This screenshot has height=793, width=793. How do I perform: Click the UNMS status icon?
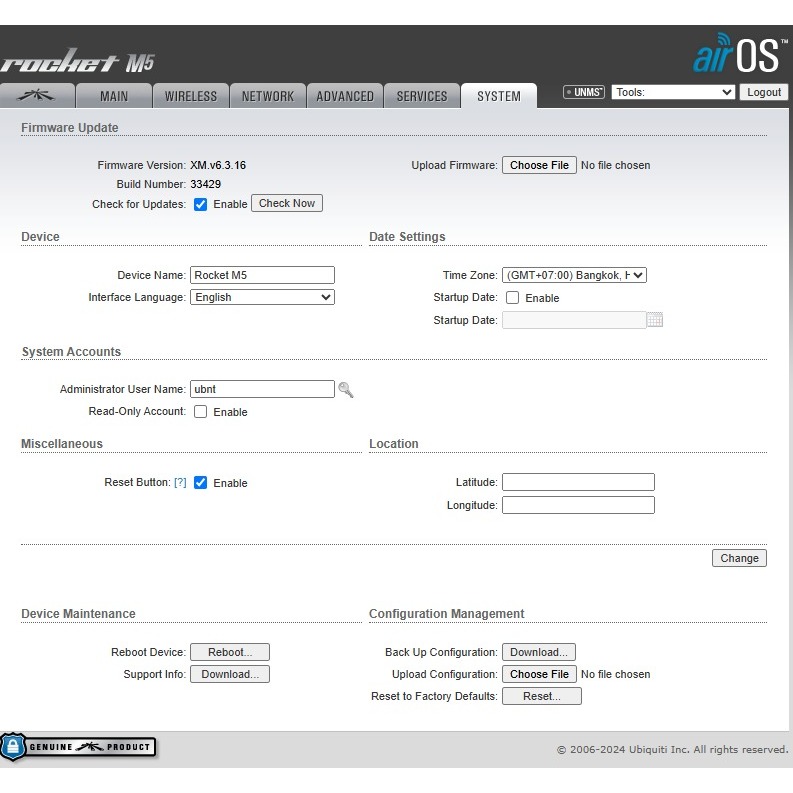(584, 92)
